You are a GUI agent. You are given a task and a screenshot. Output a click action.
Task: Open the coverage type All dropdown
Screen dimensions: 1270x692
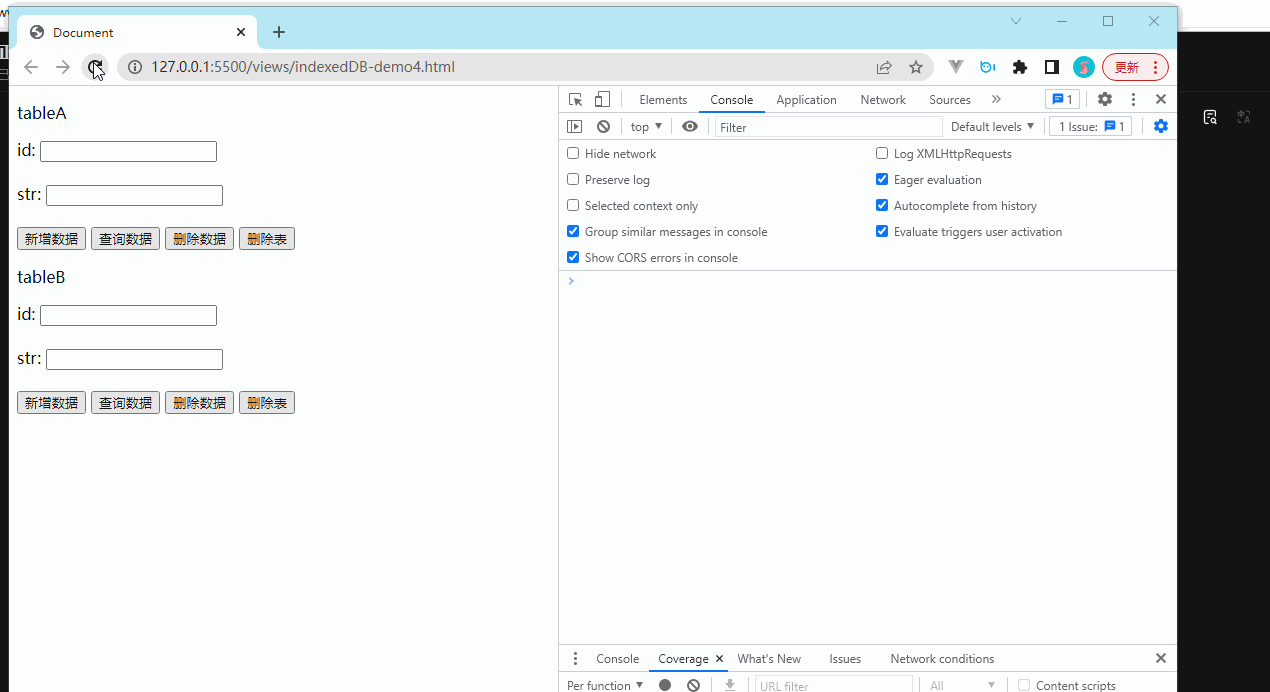tap(962, 685)
